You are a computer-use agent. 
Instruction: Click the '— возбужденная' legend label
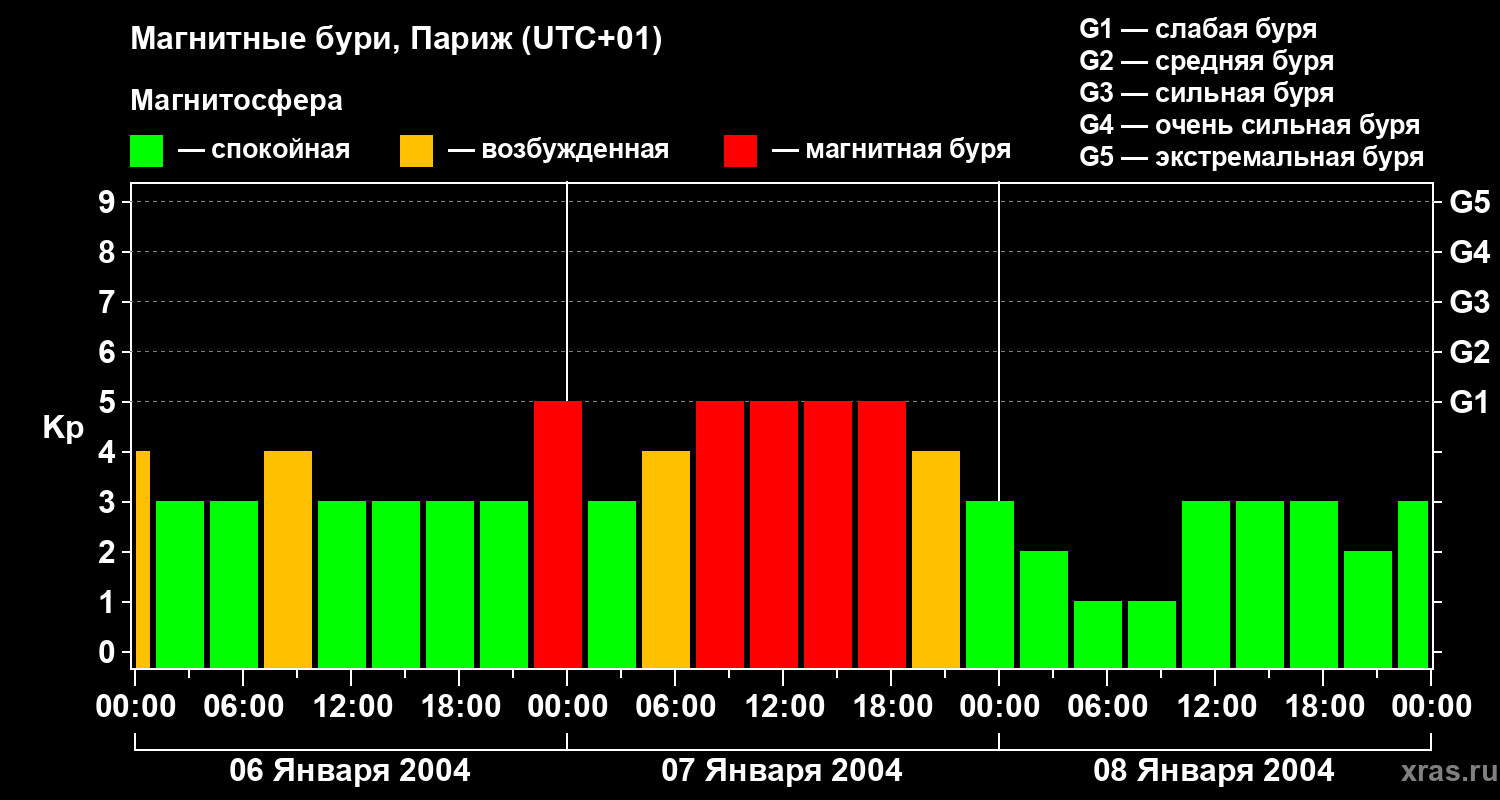[558, 151]
